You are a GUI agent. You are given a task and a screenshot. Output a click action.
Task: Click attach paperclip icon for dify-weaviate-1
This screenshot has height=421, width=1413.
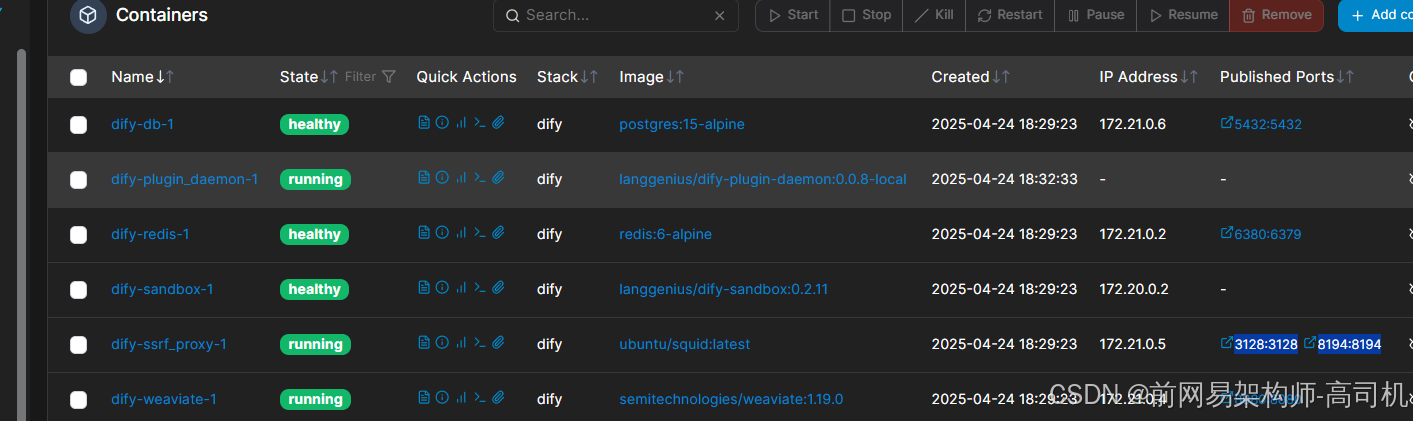498,398
